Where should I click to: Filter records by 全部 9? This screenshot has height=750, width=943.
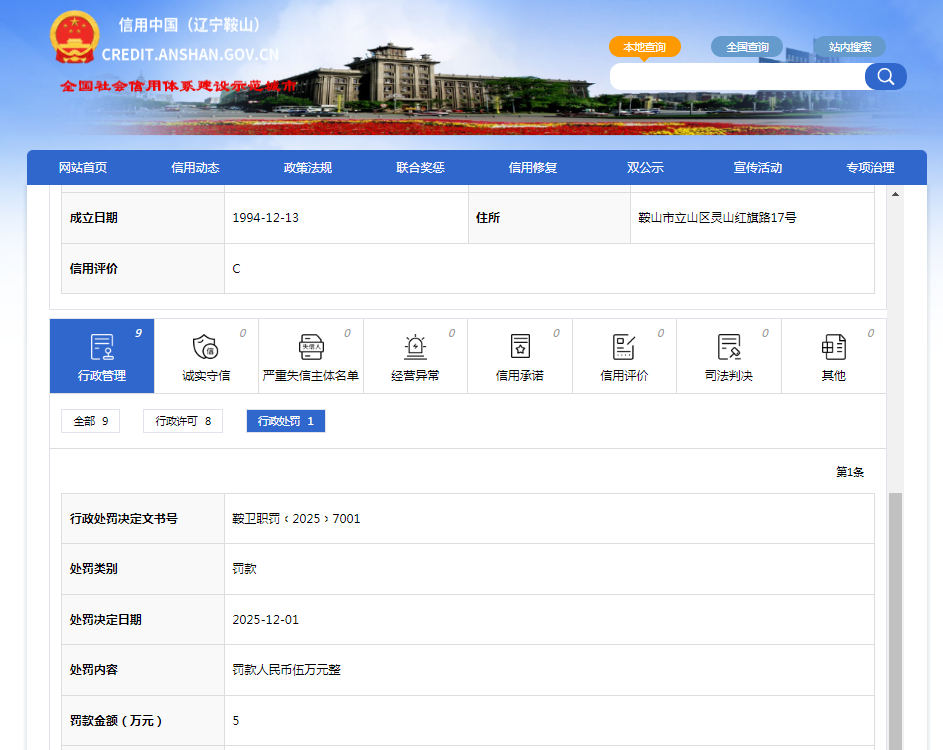pos(90,421)
